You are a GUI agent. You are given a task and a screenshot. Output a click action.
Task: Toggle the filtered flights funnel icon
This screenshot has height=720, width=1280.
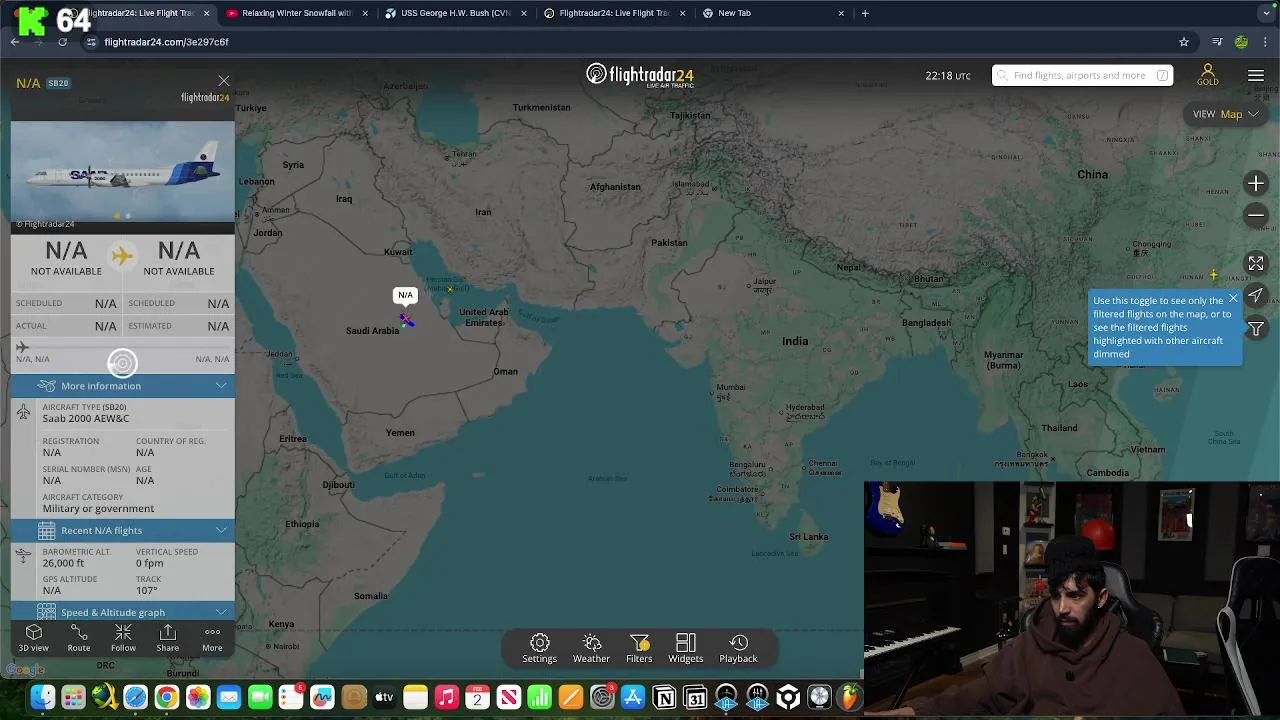[1256, 328]
